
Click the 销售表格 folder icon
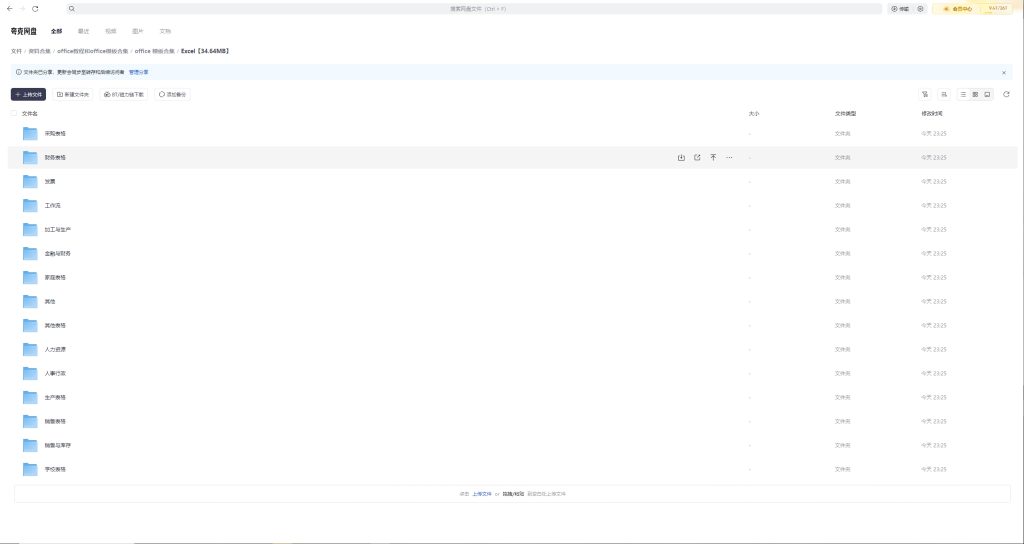(30, 421)
